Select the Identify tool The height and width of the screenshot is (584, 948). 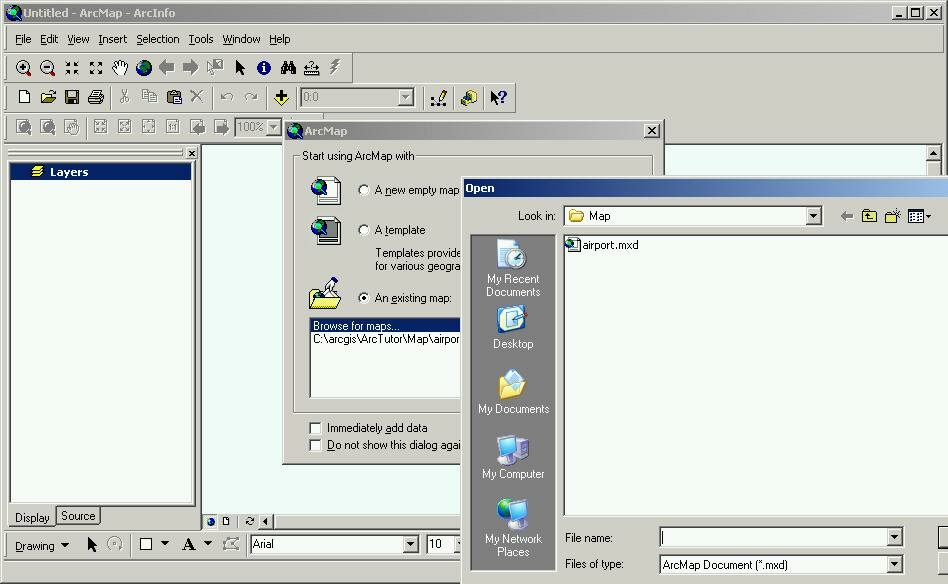(x=264, y=68)
